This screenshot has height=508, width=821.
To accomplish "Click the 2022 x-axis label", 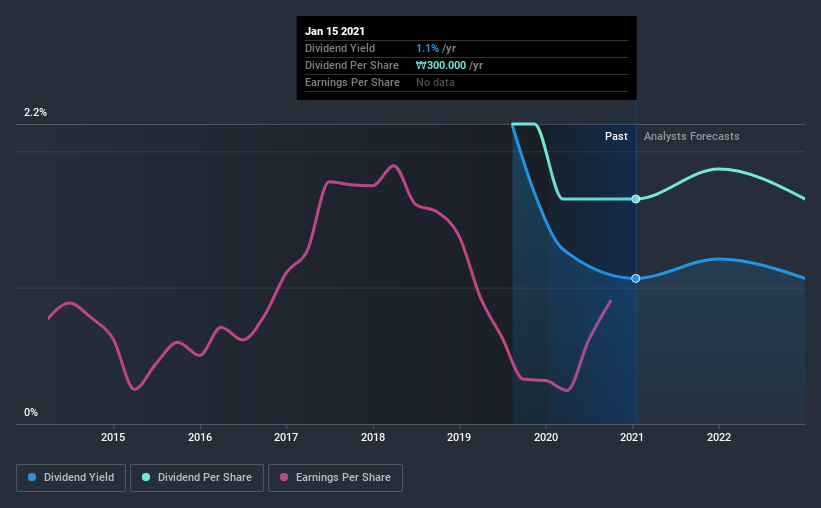I will click(x=719, y=437).
